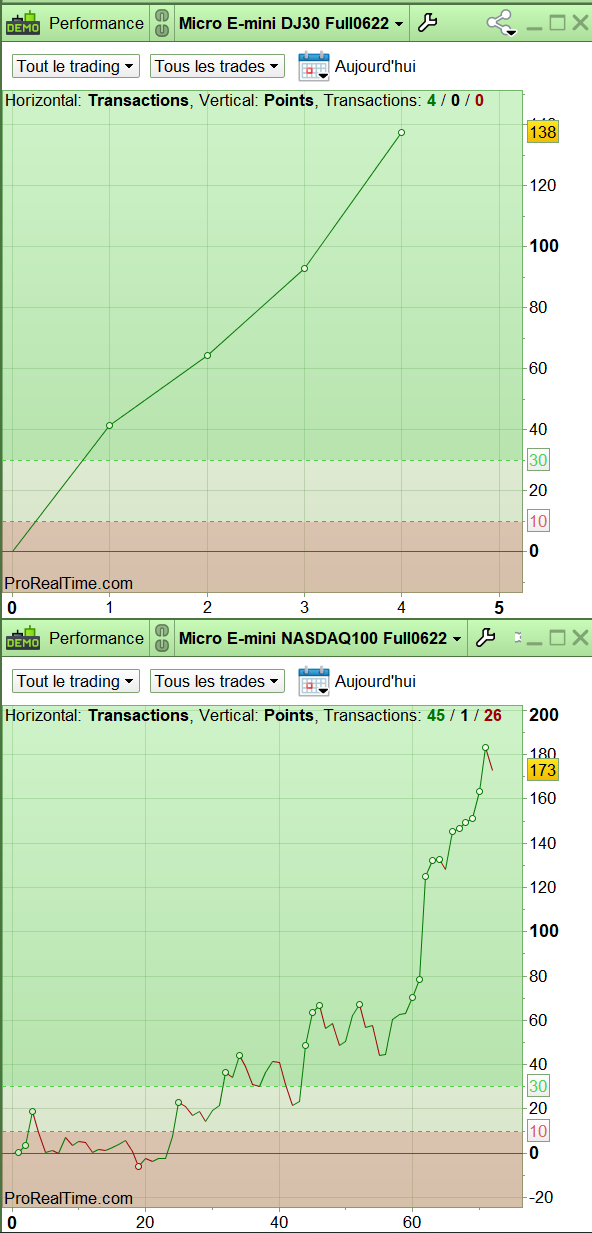
Task: Click the green 30 threshold label on DJ30 chart
Action: point(538,460)
